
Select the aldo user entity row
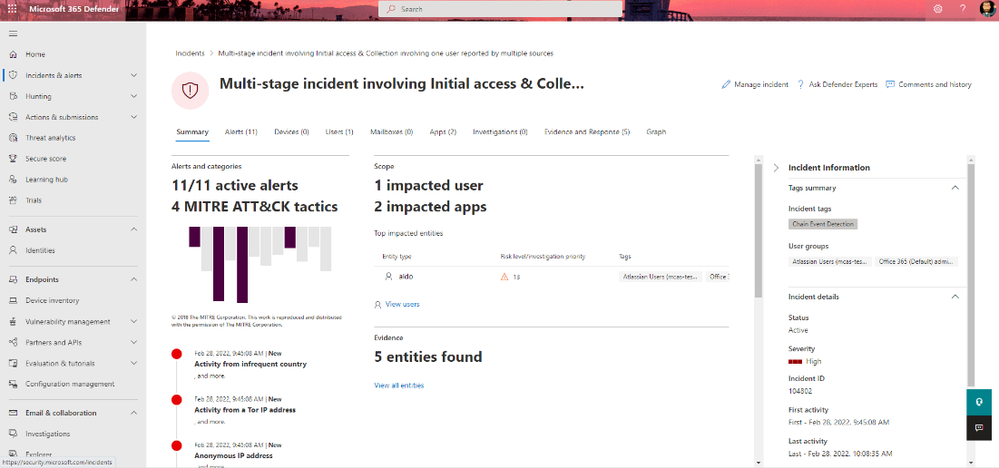point(552,276)
